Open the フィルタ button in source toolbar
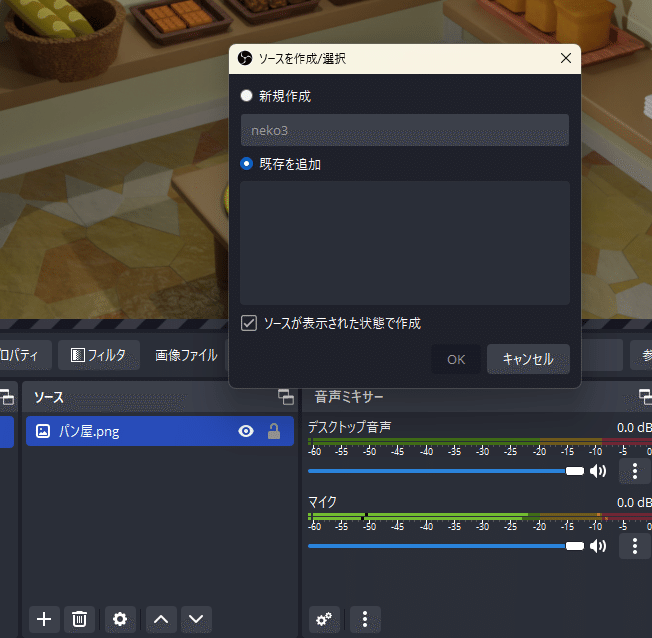652x638 pixels. [99, 355]
